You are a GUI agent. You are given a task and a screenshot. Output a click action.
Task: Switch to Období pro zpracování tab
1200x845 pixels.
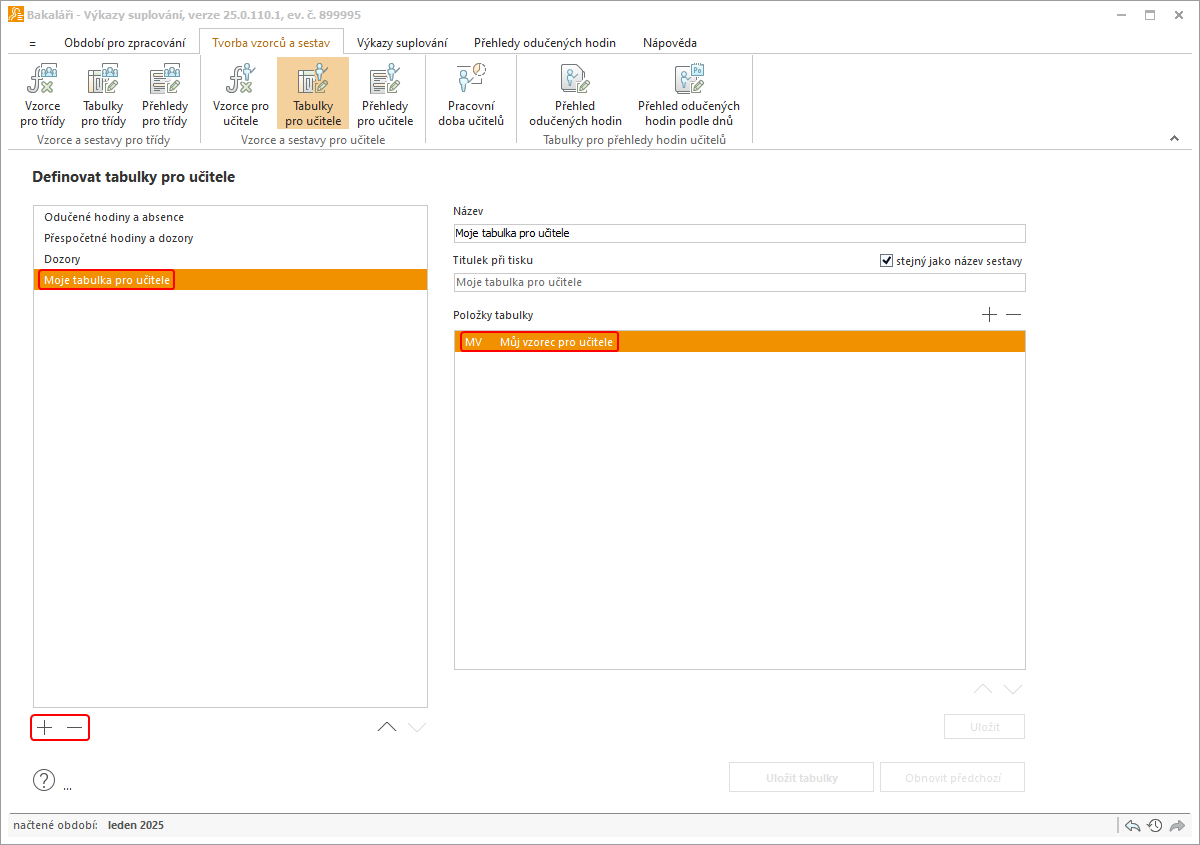[x=124, y=43]
